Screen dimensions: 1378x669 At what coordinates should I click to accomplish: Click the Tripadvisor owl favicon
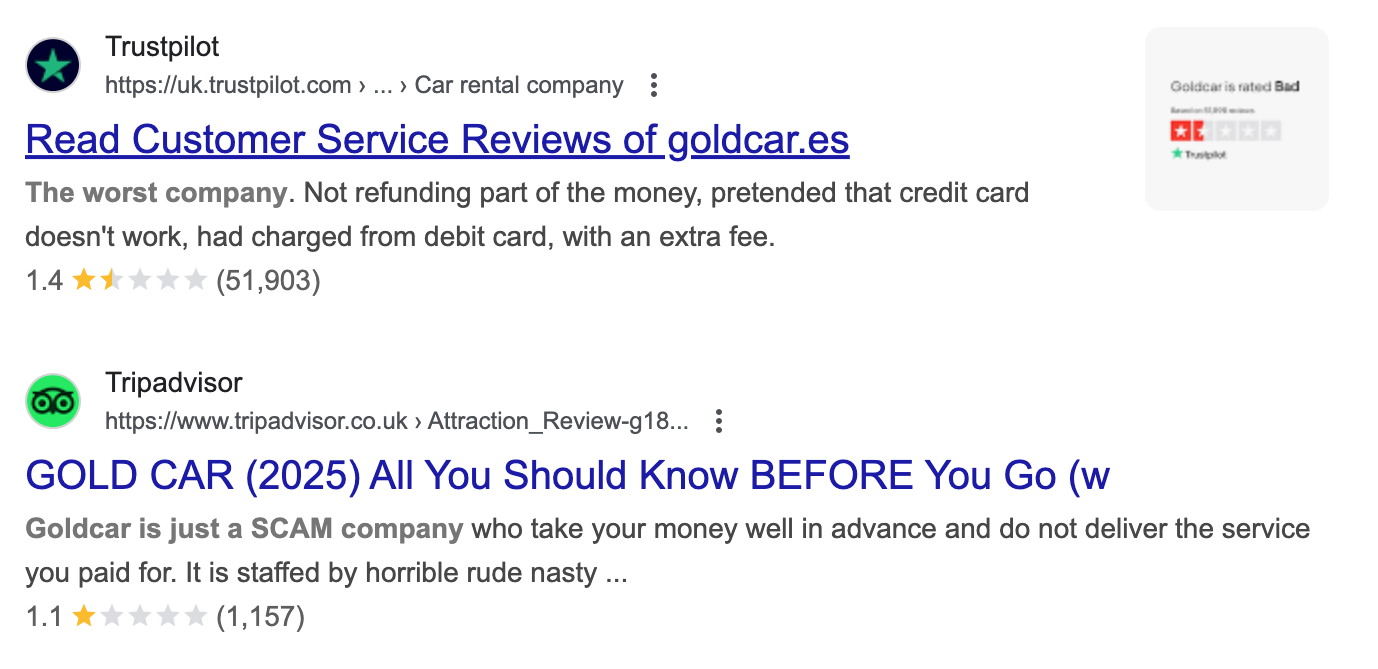[x=53, y=401]
